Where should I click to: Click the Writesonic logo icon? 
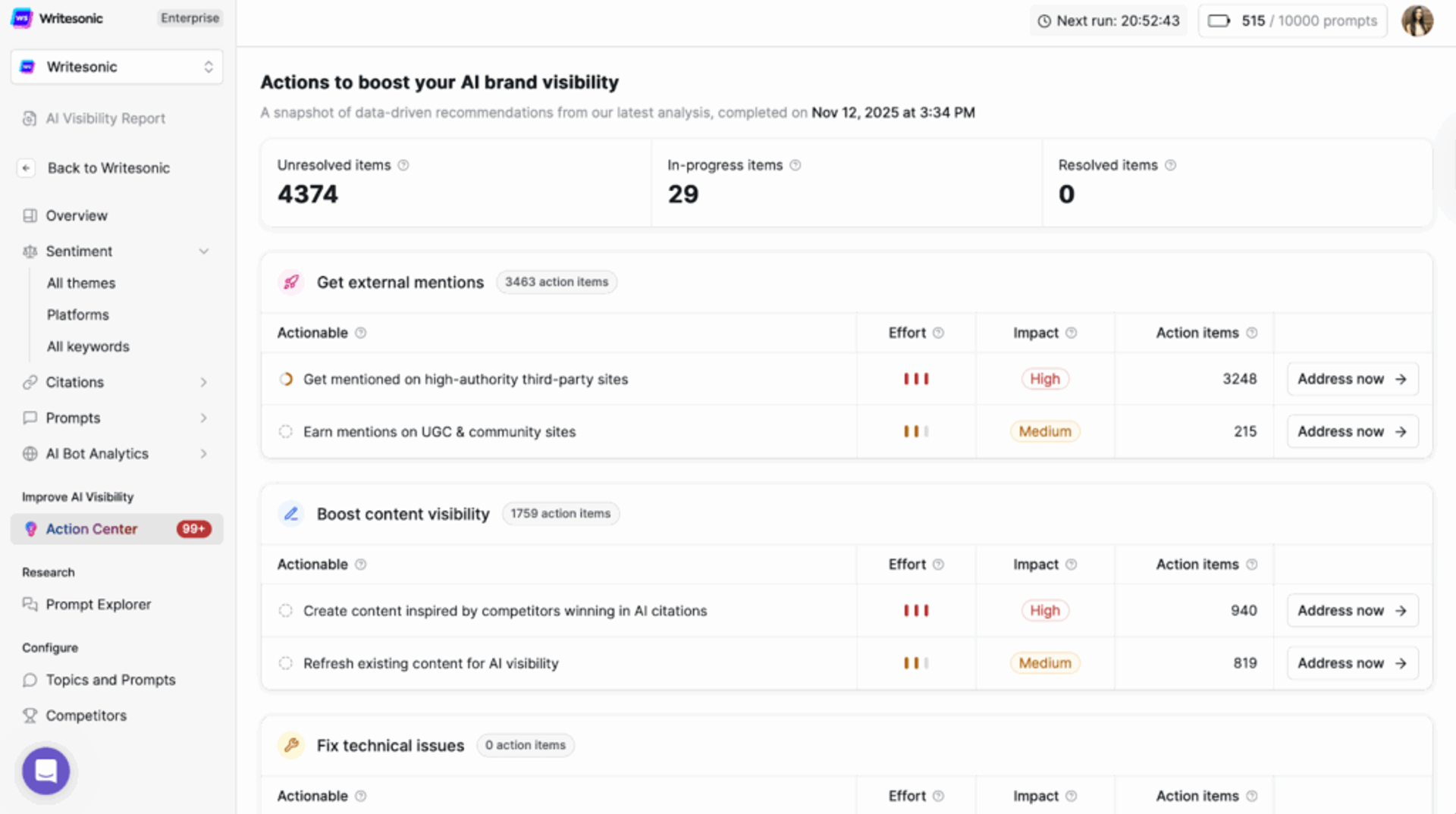(x=21, y=17)
